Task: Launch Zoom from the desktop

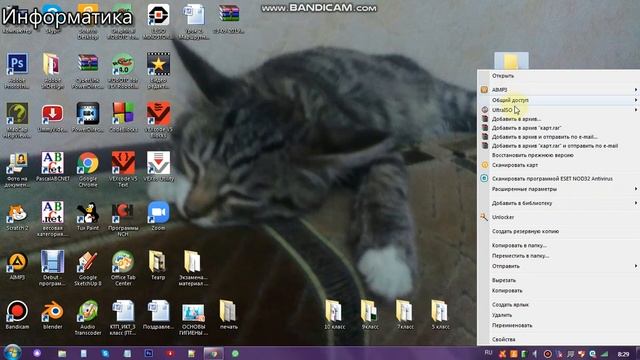Action: (158, 216)
